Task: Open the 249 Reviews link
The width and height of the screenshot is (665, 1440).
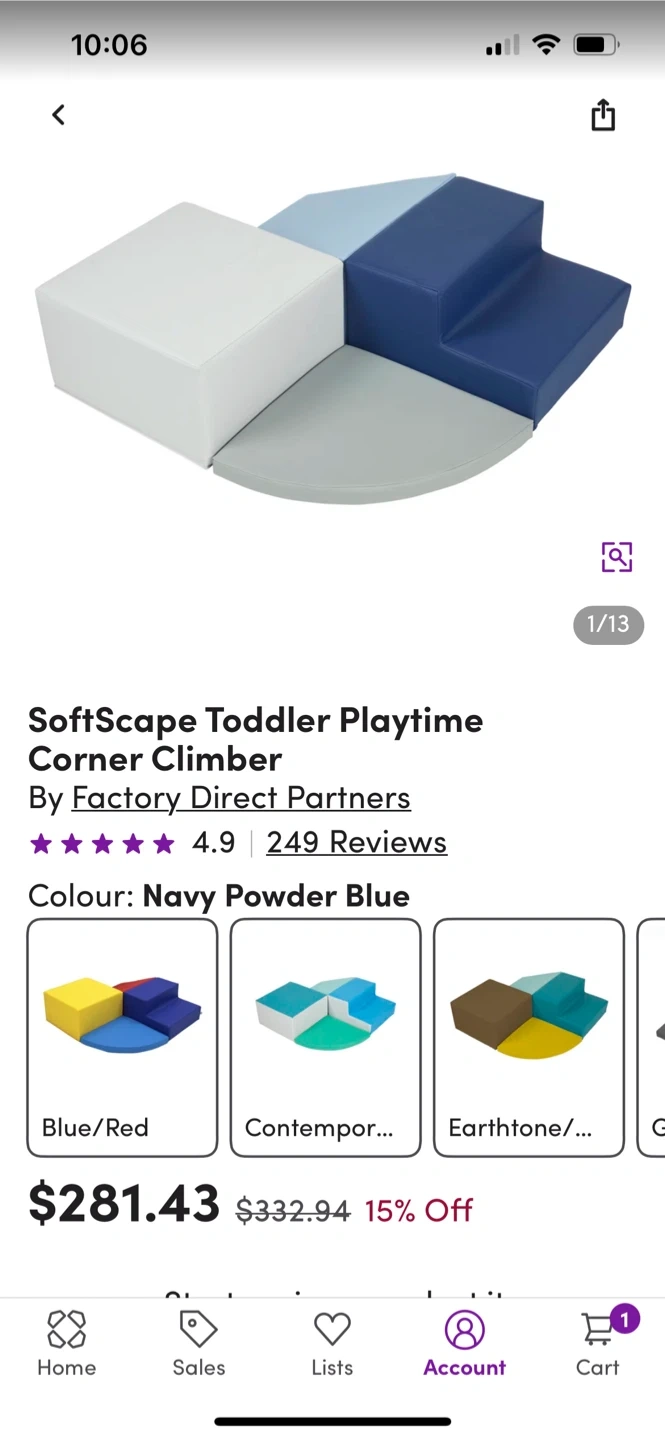Action: 356,842
